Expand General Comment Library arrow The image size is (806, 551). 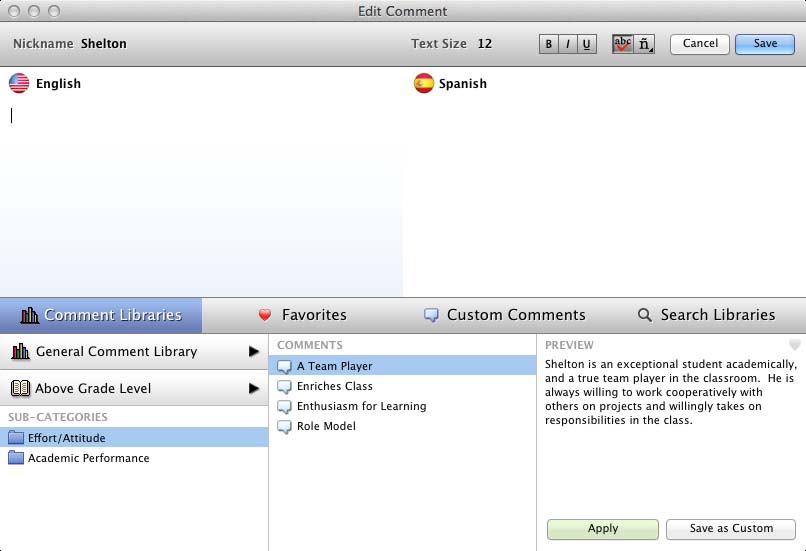(x=253, y=352)
